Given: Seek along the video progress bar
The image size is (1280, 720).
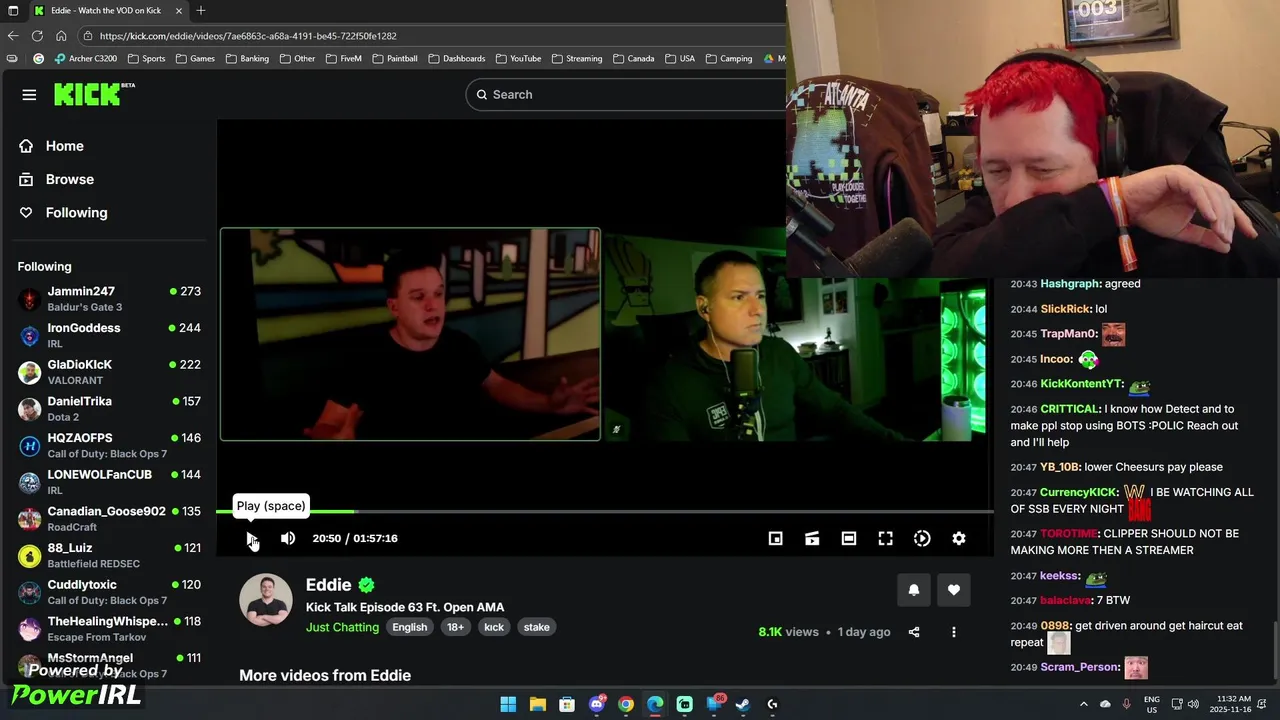Looking at the screenshot, I should 605,512.
